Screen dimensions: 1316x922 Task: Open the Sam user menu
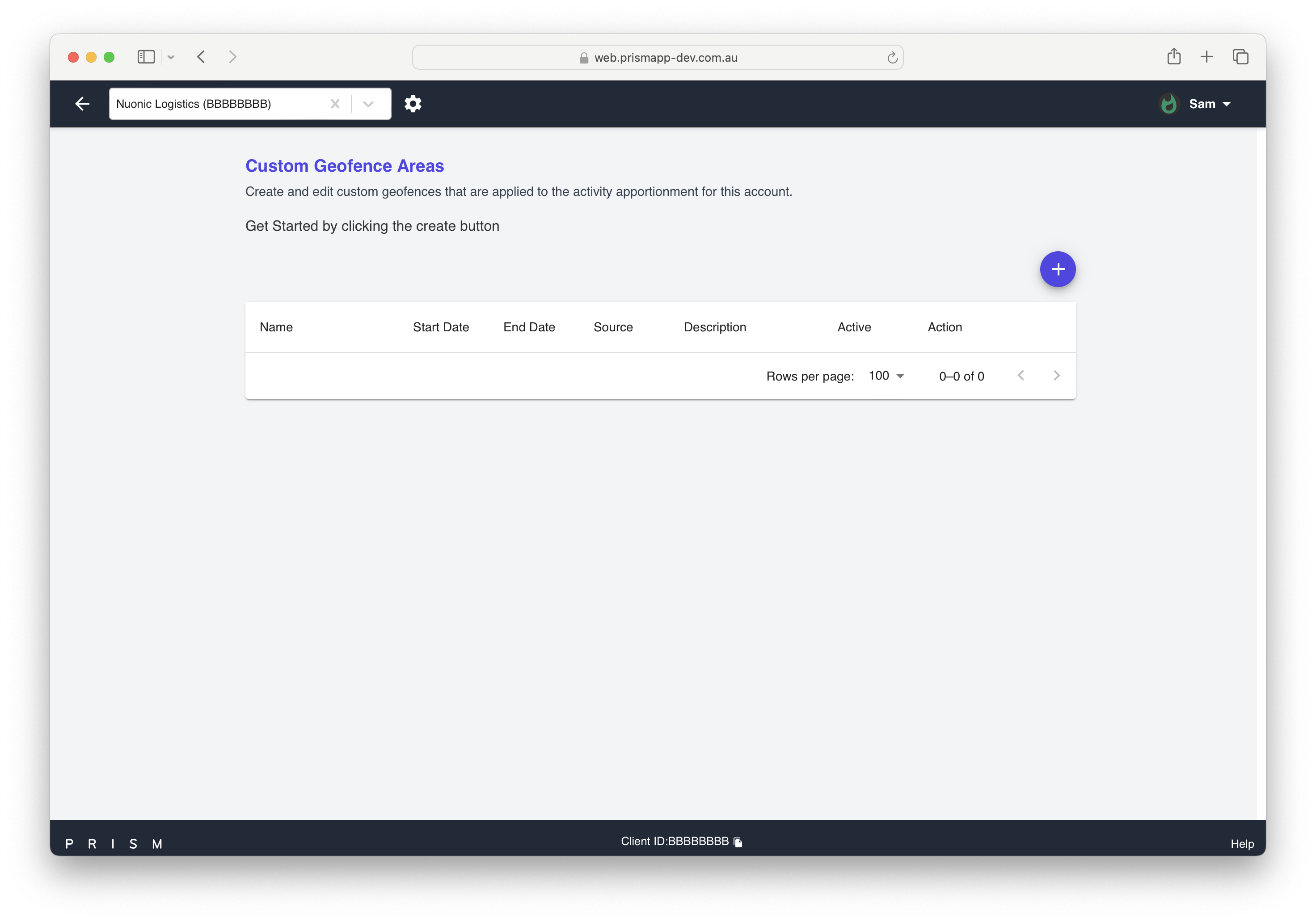point(1210,104)
